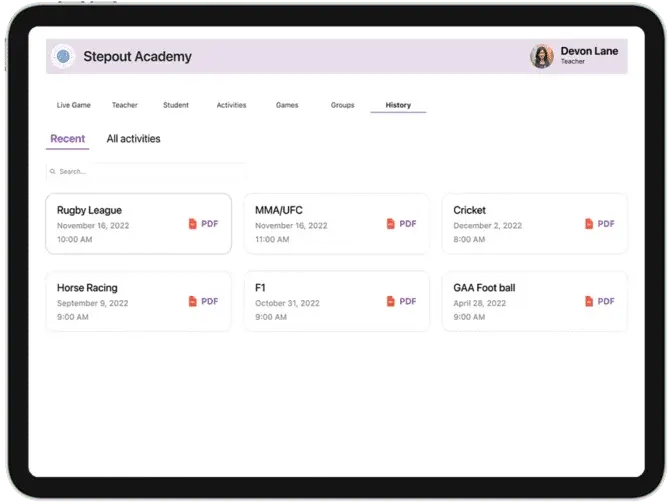Go to the Student tab
Image resolution: width=669 pixels, height=504 pixels.
pyautogui.click(x=176, y=105)
